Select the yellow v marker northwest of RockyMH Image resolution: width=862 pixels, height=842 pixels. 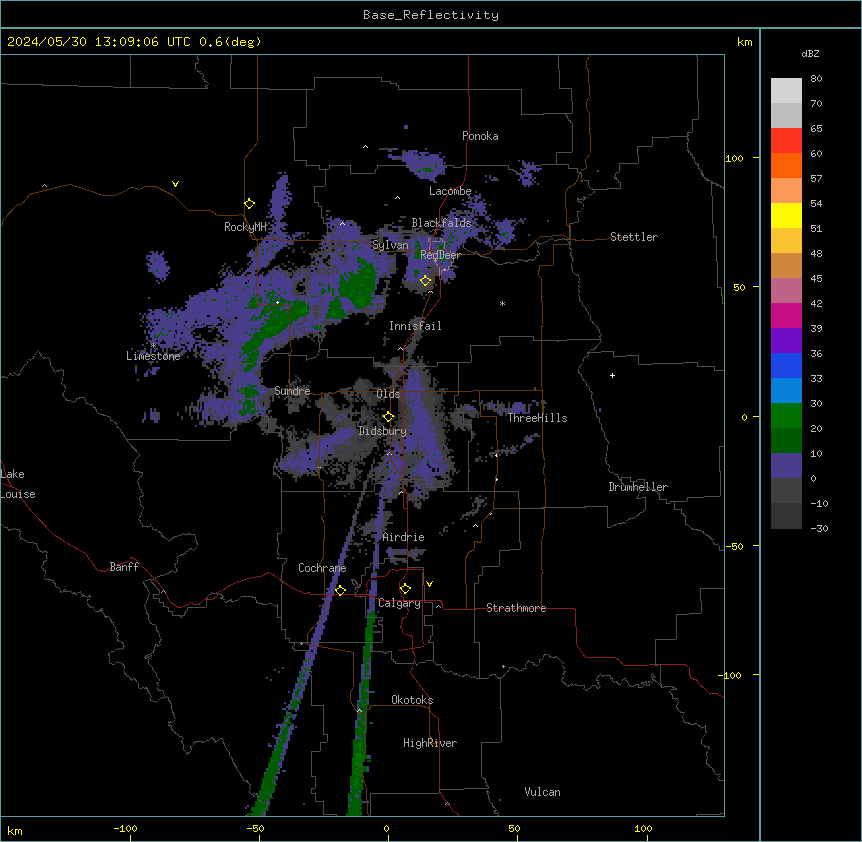[175, 184]
